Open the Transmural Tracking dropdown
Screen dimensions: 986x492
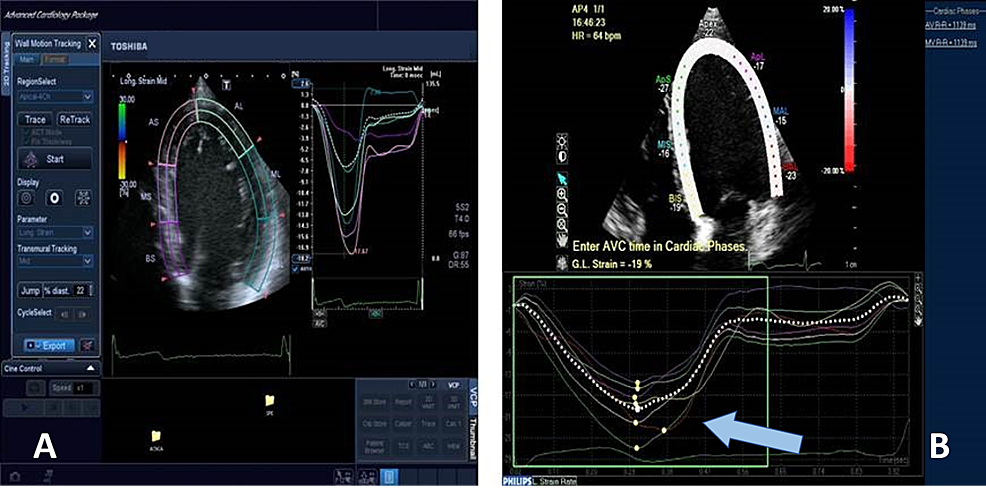point(55,262)
